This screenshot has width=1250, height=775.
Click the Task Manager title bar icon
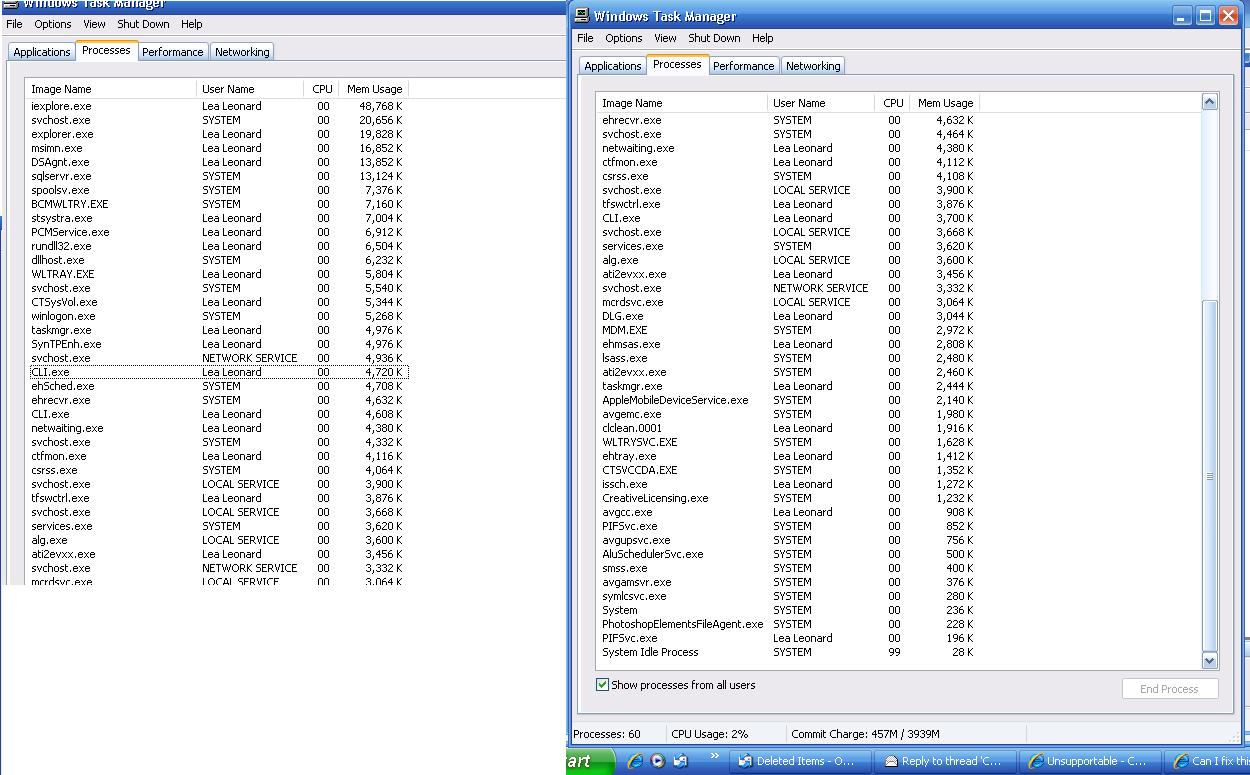581,16
